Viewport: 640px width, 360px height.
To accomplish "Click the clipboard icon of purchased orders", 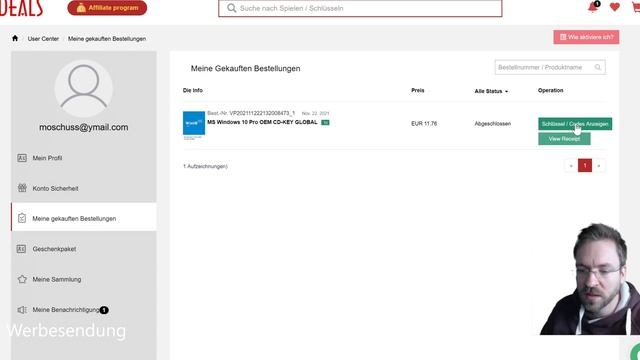I will coord(22,218).
